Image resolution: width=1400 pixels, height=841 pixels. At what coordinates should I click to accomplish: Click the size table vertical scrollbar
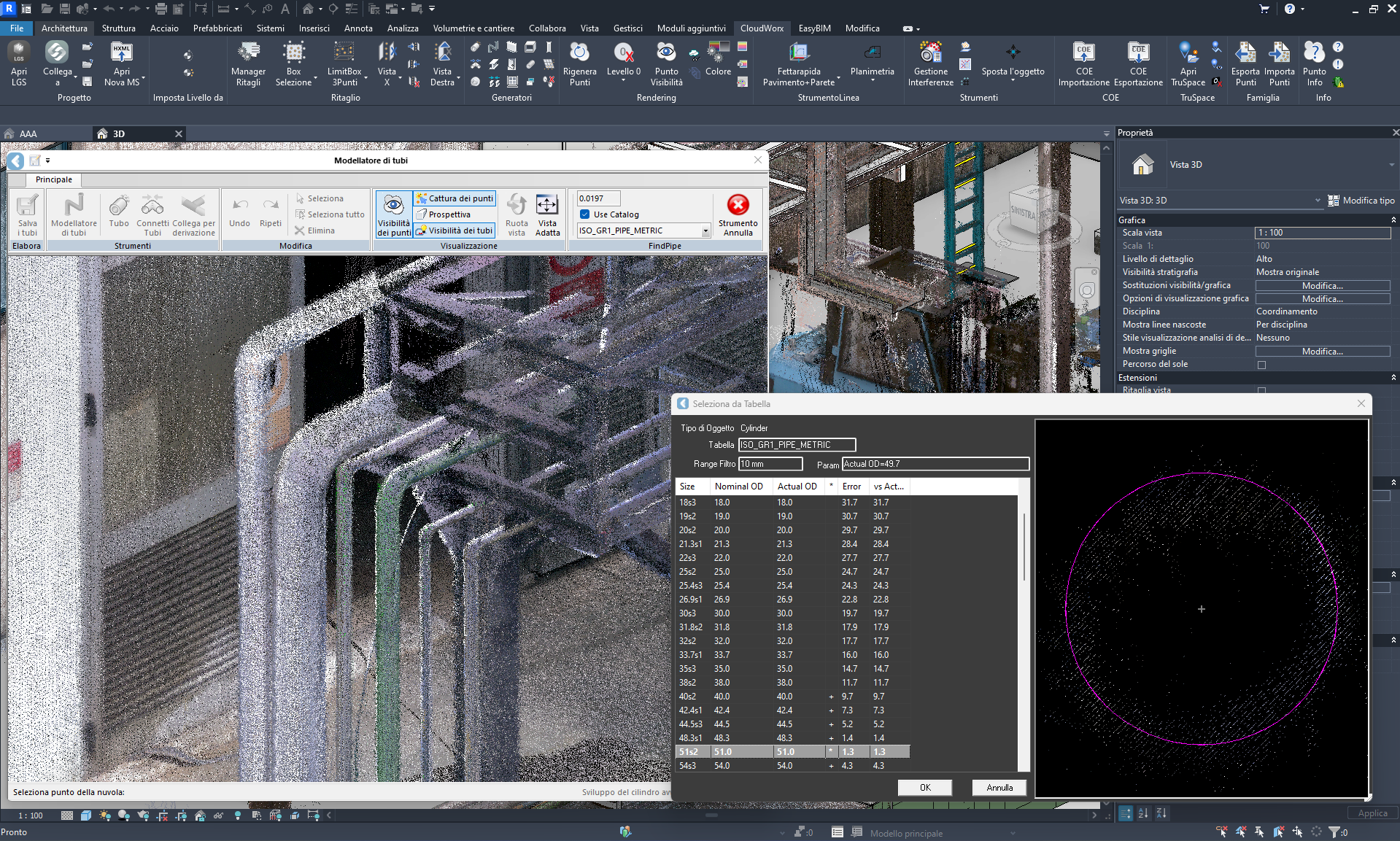pos(1024,547)
